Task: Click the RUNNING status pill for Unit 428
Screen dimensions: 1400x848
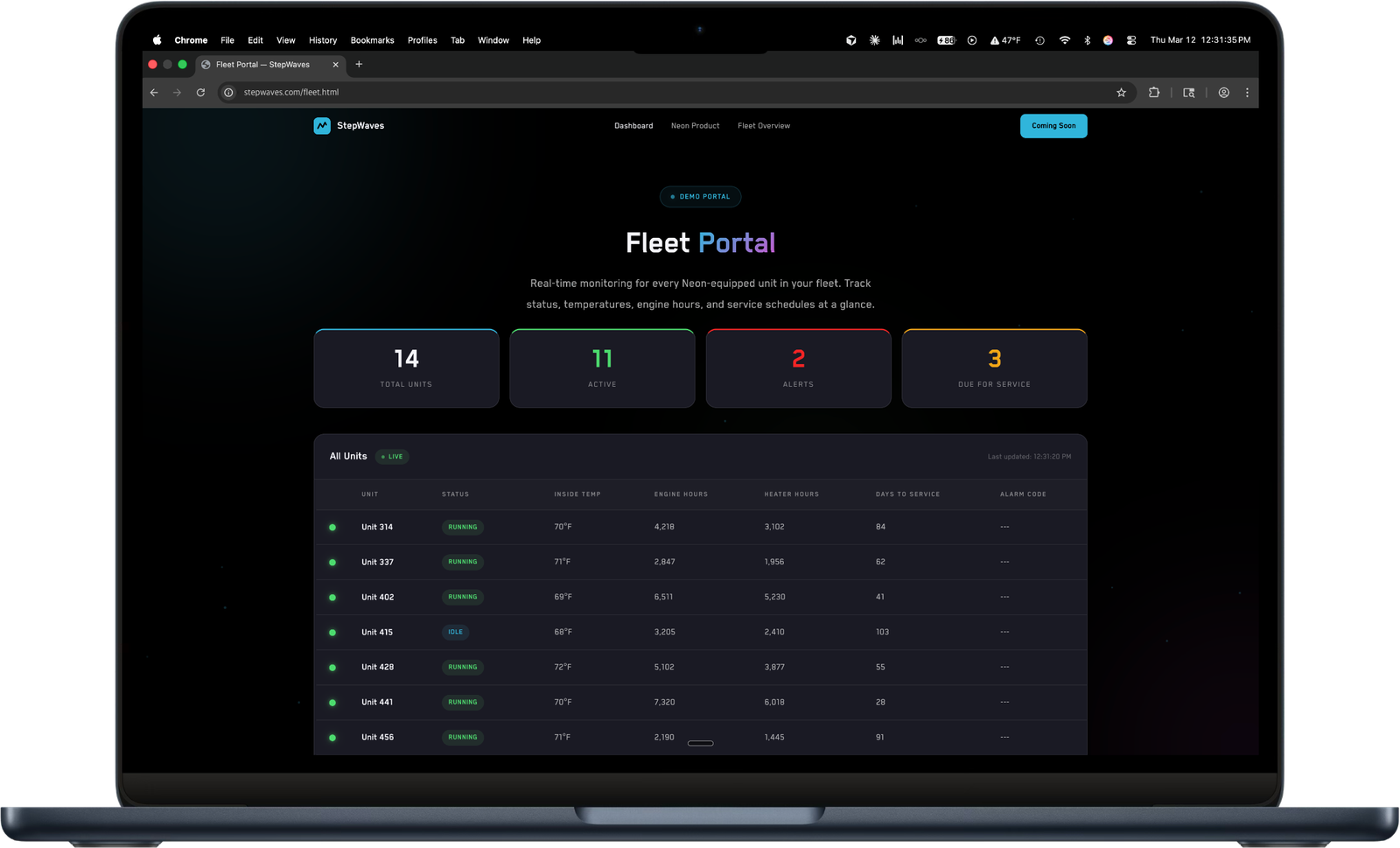Action: point(462,667)
